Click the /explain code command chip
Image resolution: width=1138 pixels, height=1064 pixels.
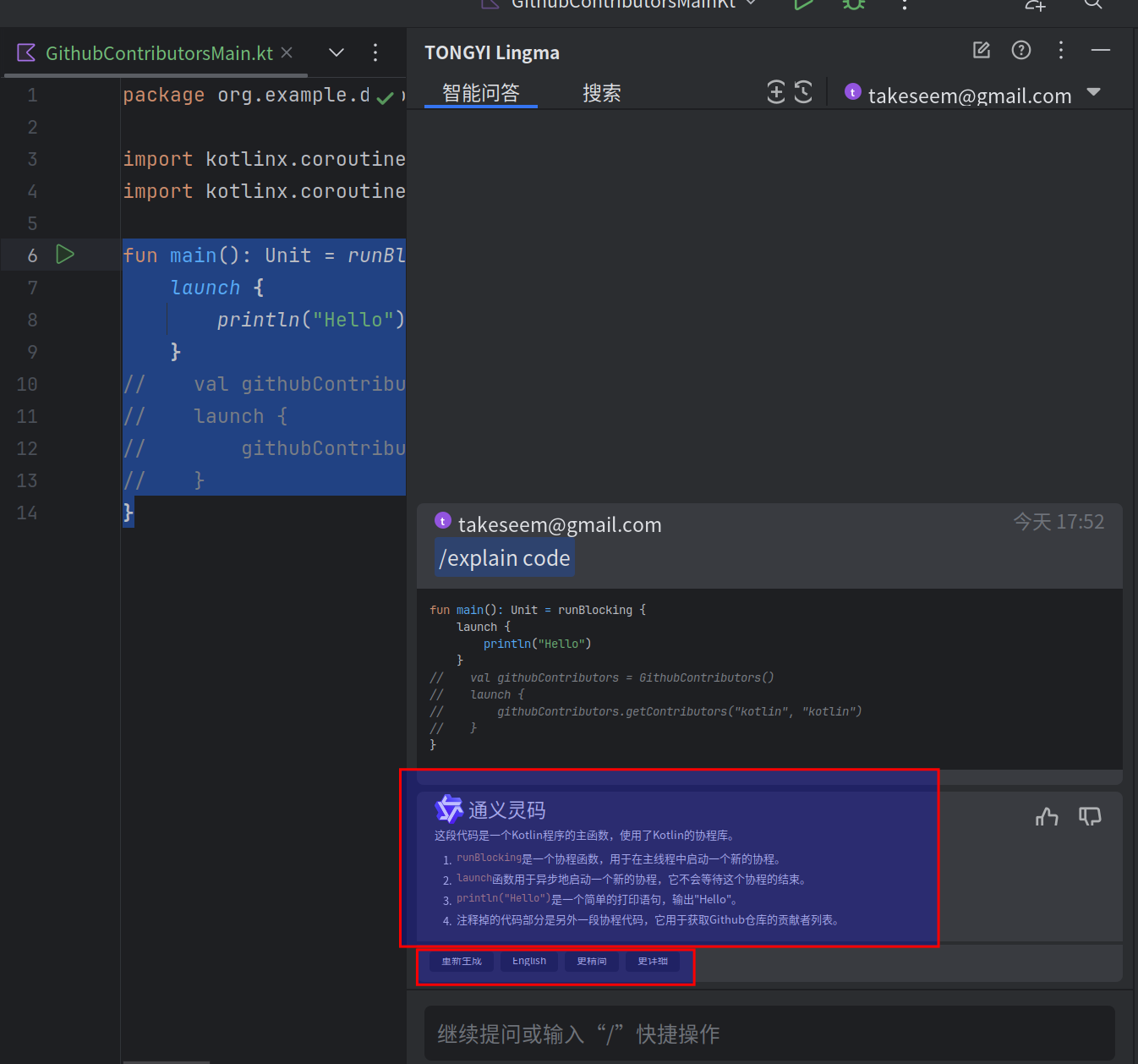coord(505,558)
